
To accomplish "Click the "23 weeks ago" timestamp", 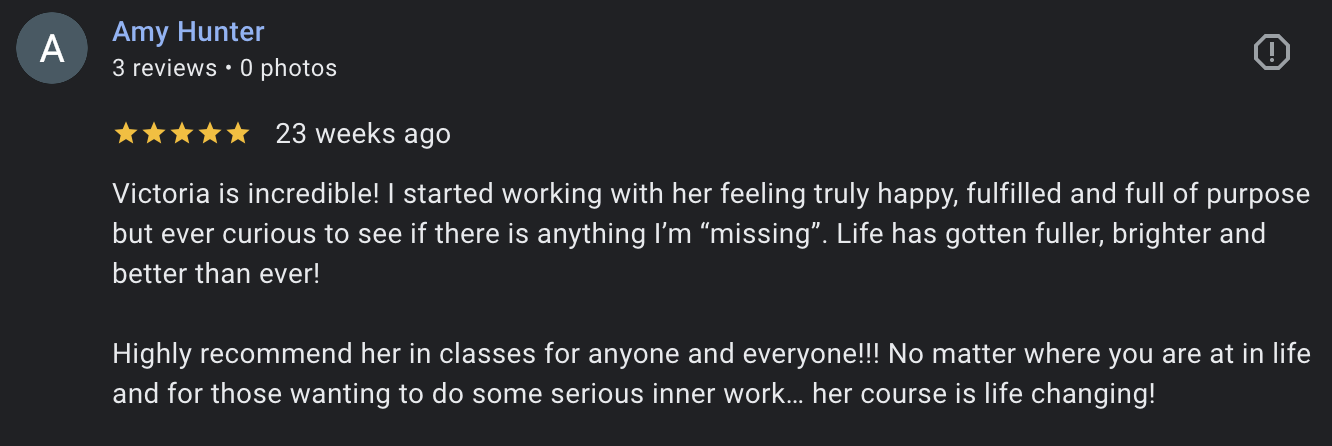I will click(363, 133).
